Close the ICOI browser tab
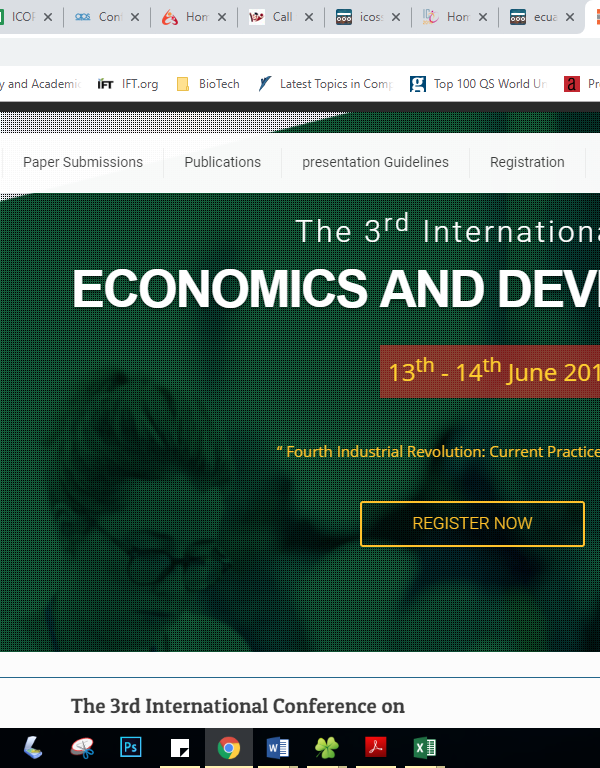 pos(47,17)
